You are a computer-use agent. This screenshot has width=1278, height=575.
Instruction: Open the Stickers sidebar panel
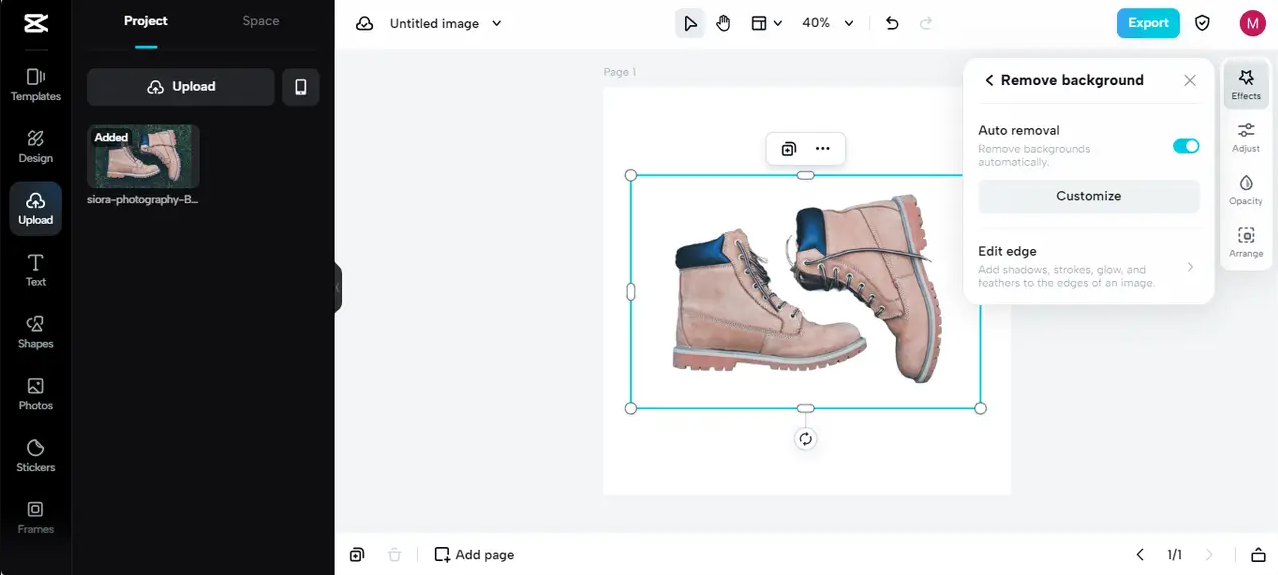pos(35,456)
